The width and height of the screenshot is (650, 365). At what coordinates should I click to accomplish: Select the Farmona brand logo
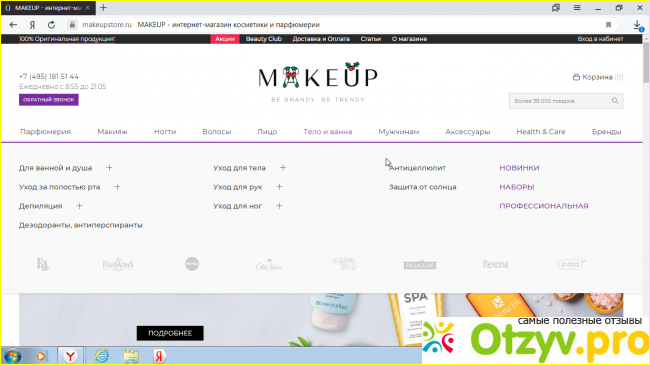(118, 264)
